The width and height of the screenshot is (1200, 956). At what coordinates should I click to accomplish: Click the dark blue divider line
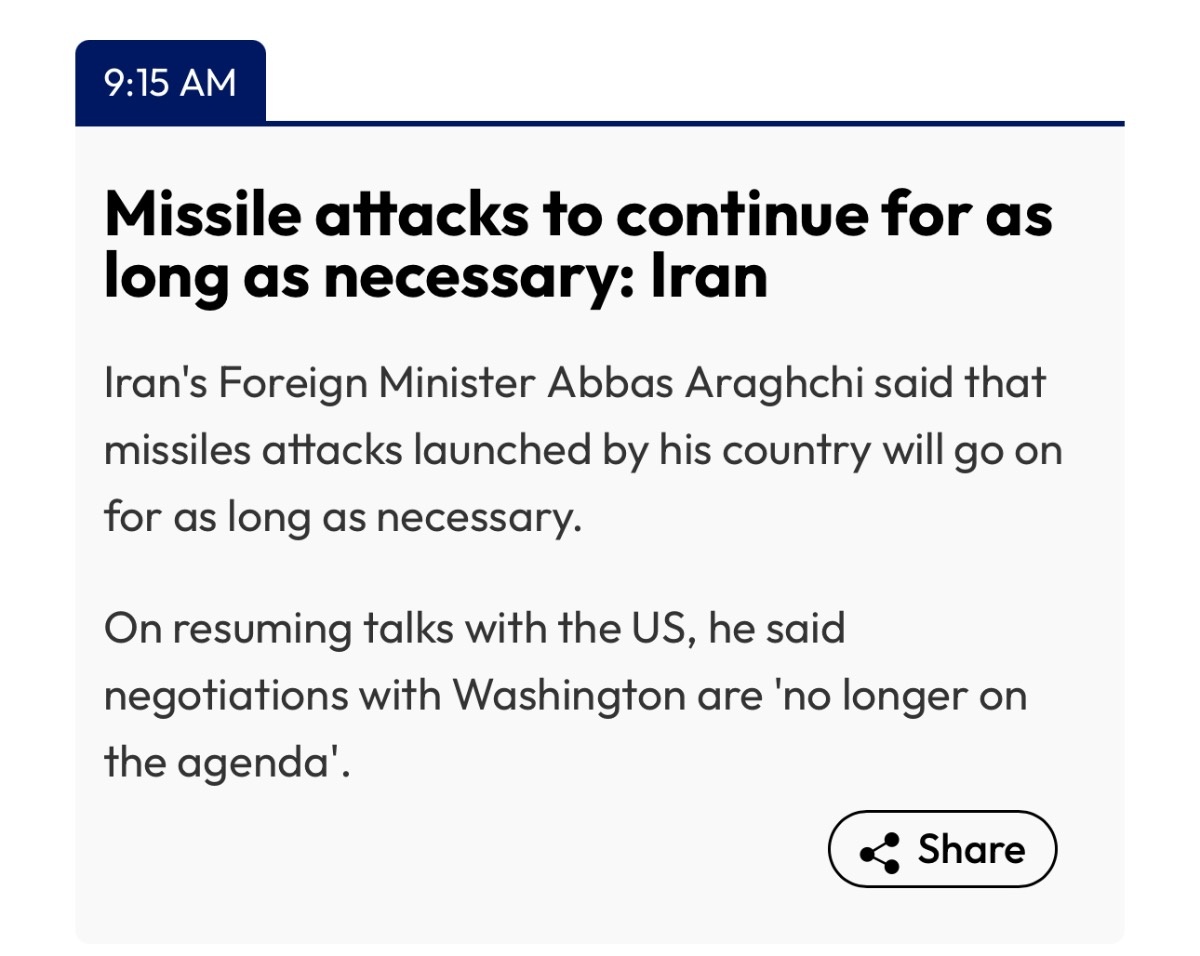pyautogui.click(x=695, y=123)
